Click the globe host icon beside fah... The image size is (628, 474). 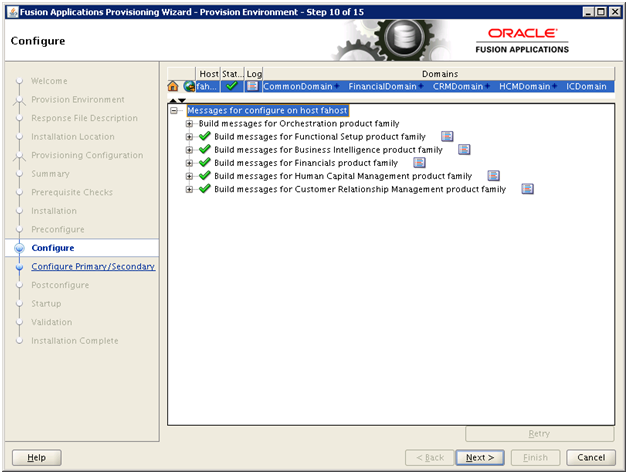(189, 86)
